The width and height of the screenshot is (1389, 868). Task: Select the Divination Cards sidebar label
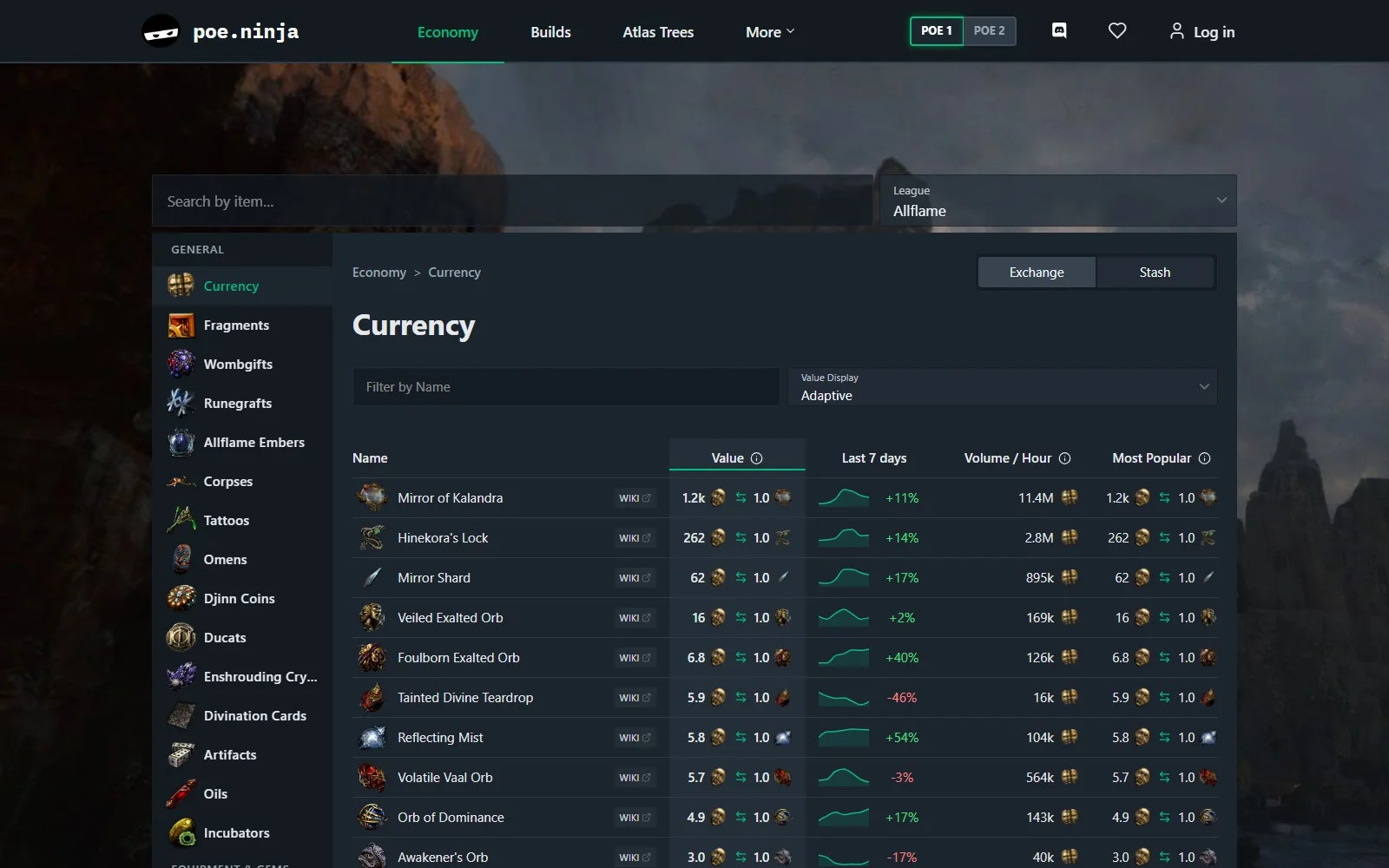(x=255, y=715)
